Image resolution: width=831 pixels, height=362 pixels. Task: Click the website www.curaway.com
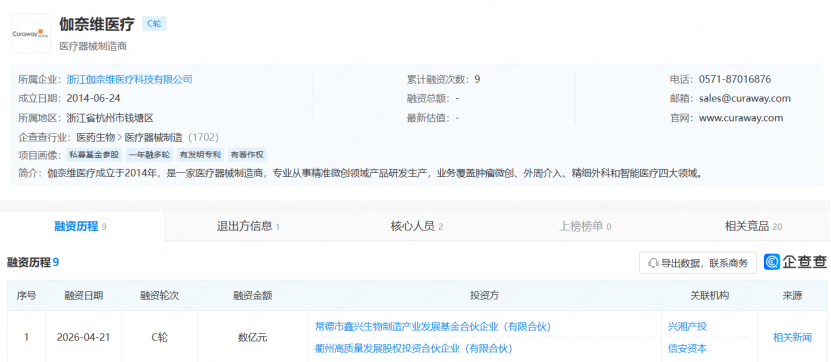coord(741,118)
